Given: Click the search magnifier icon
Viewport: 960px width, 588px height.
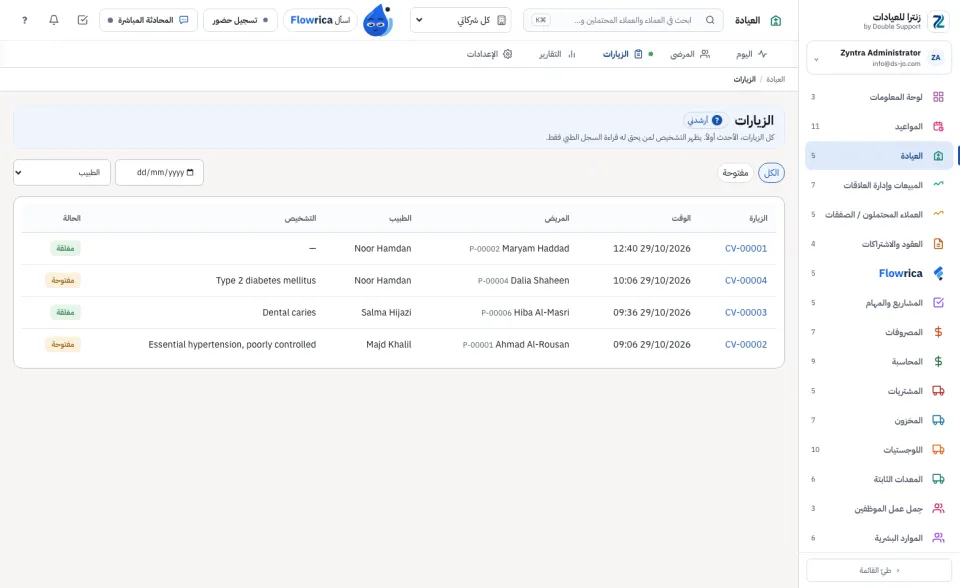Looking at the screenshot, I should click(x=710, y=20).
